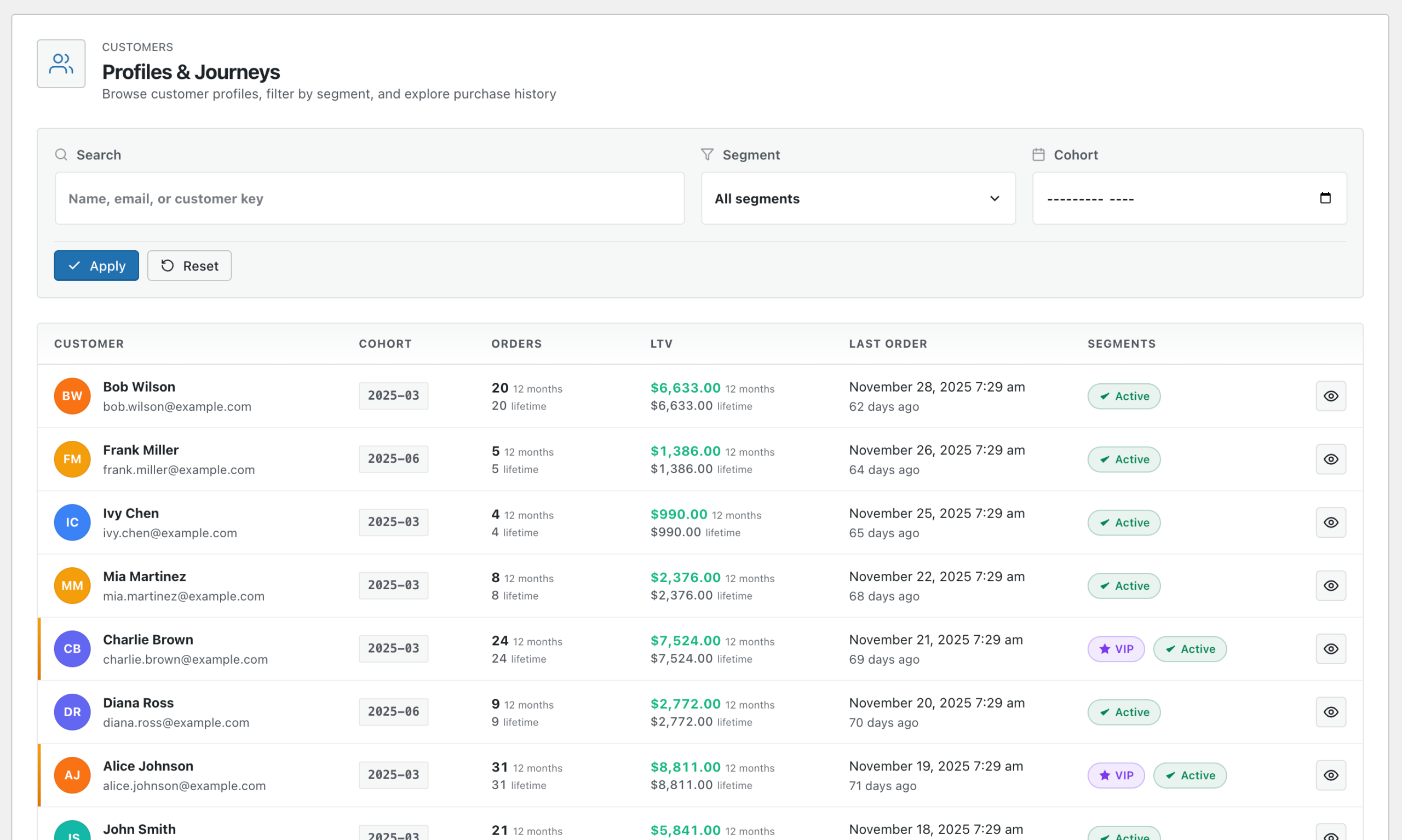Open the date picker calendar inside cohort field
This screenshot has width=1402, height=840.
[1325, 198]
